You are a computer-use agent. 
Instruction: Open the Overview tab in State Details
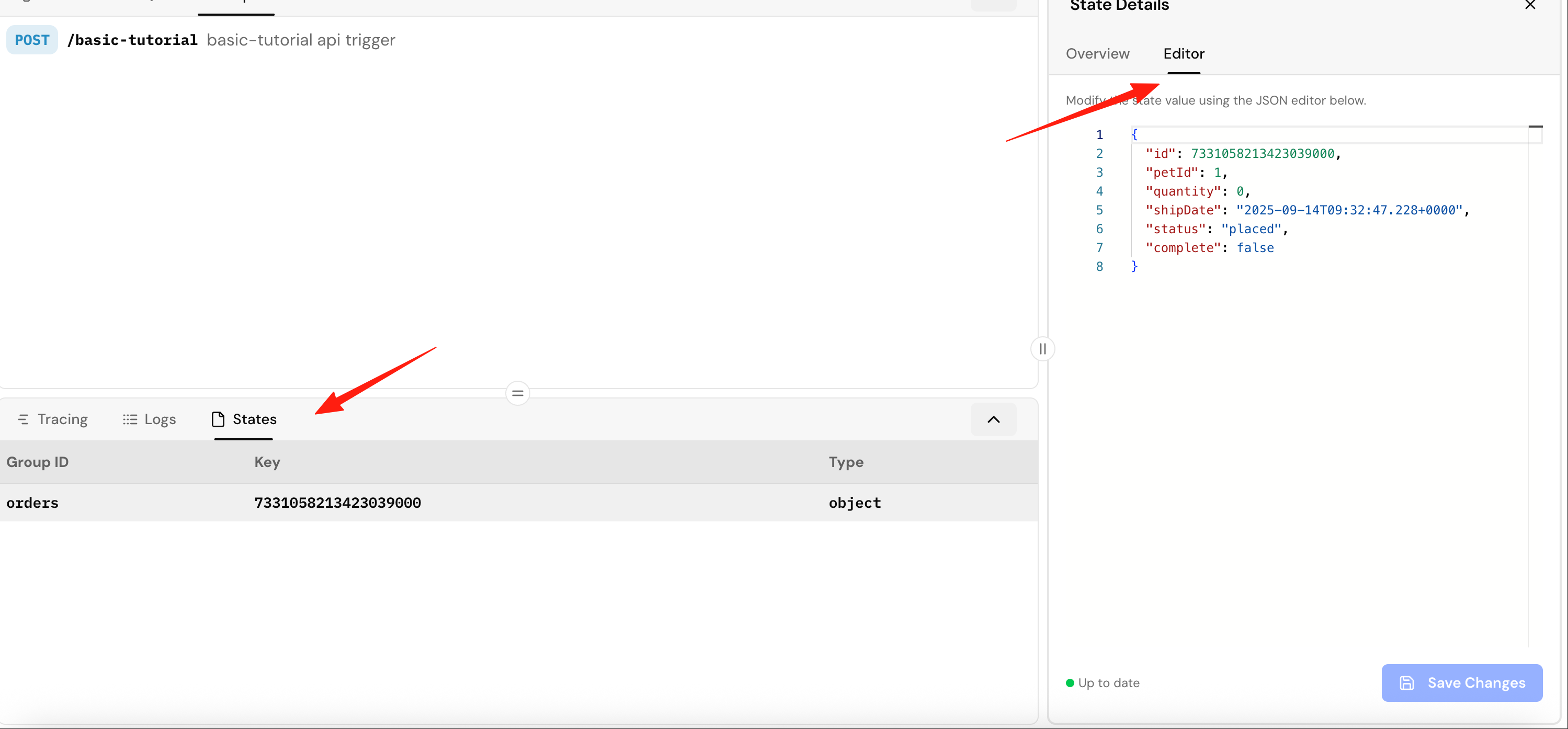[1097, 53]
